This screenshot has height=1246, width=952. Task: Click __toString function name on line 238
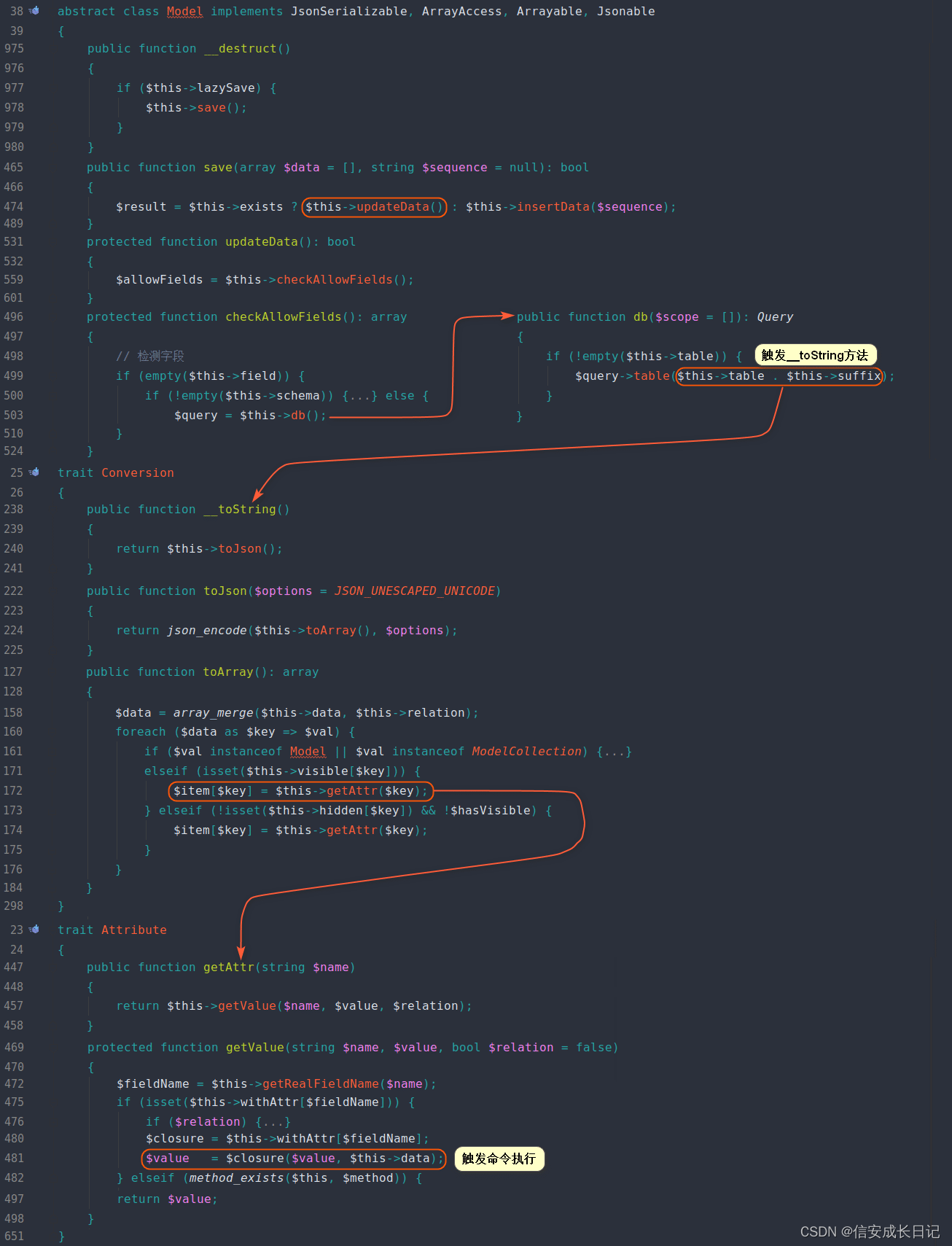[240, 510]
